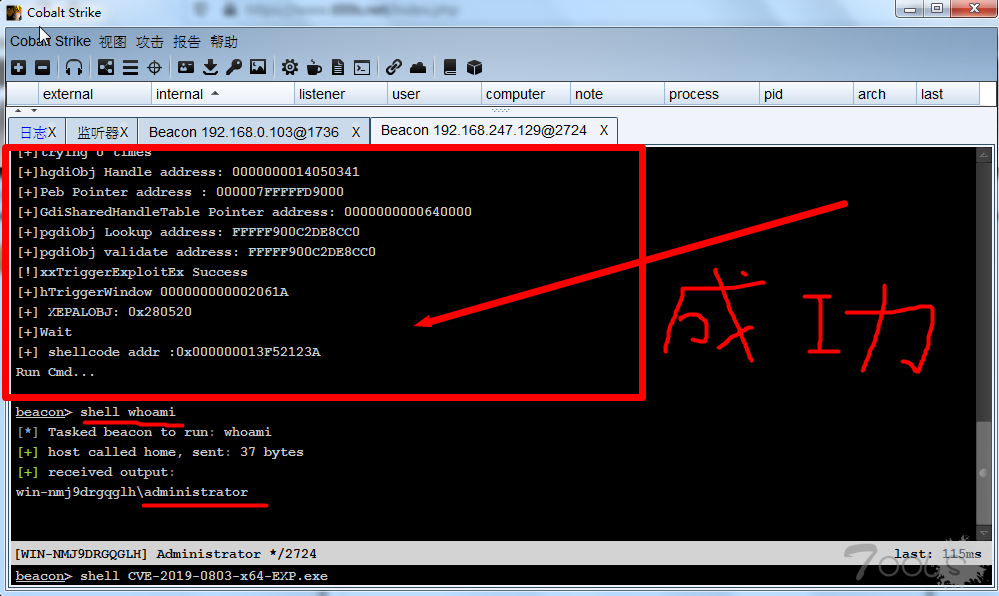The height and width of the screenshot is (596, 999).
Task: Open the 视图 menu
Action: [x=113, y=42]
